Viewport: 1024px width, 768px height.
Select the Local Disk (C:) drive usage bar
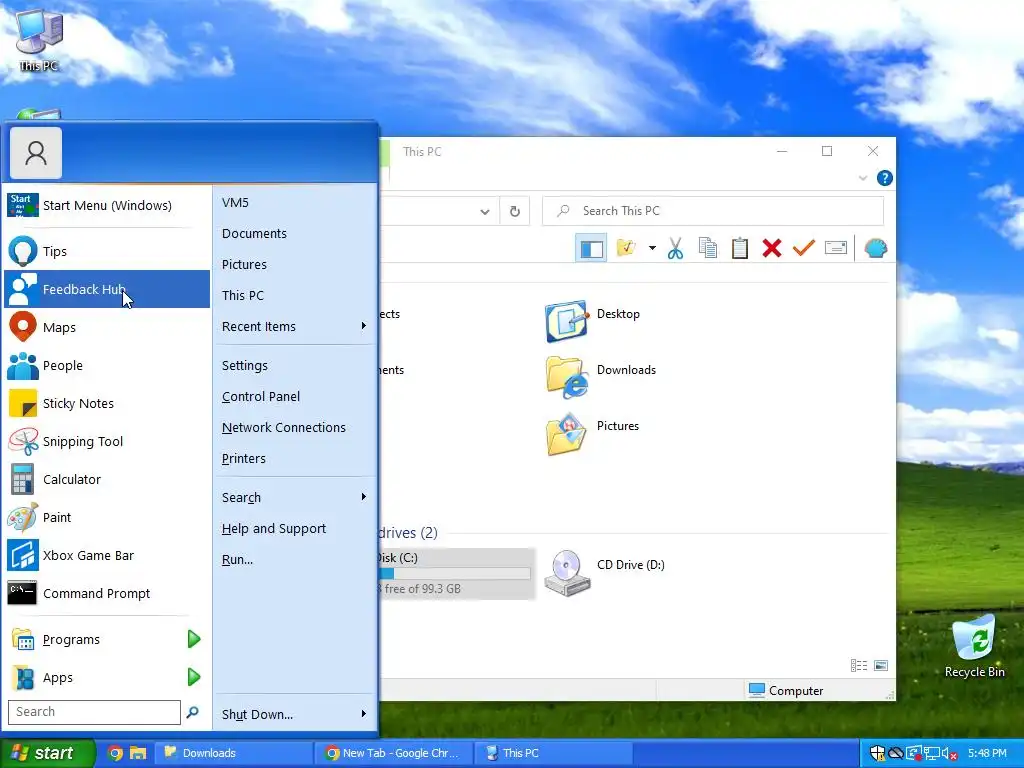pyautogui.click(x=455, y=573)
